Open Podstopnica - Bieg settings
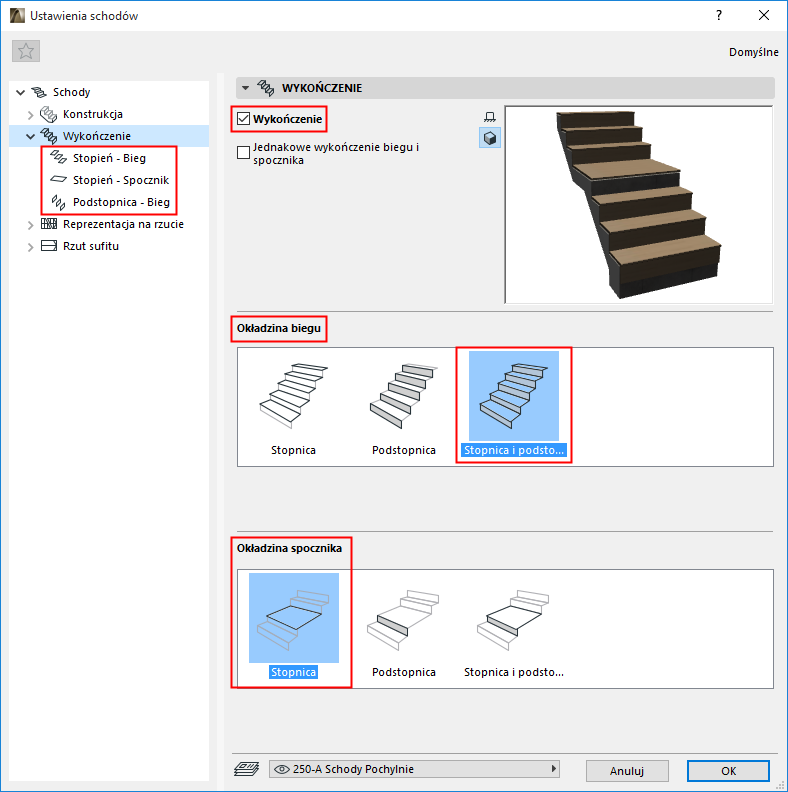The height and width of the screenshot is (792, 788). pyautogui.click(x=121, y=202)
